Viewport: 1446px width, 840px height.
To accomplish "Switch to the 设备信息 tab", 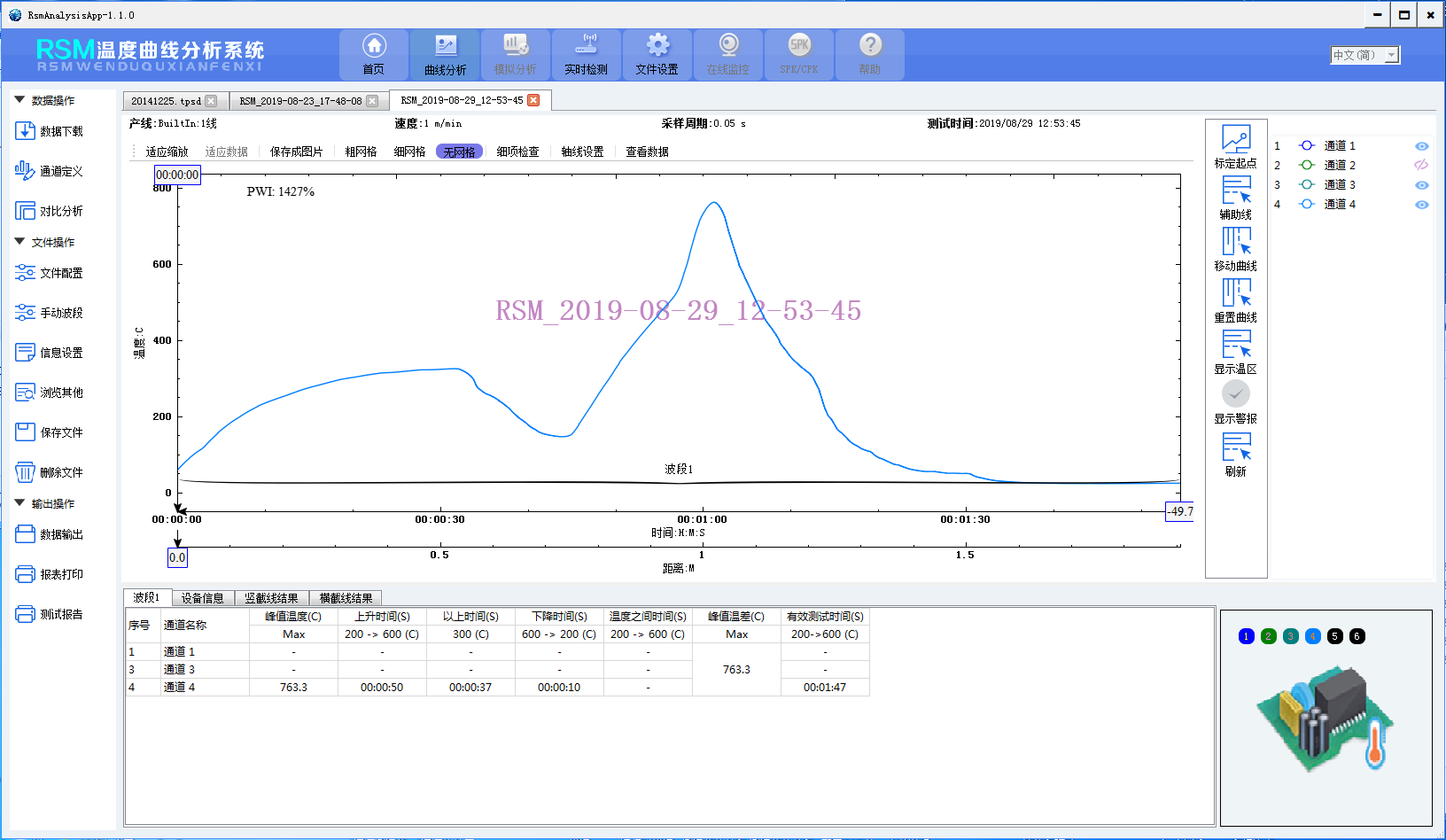I will point(202,598).
